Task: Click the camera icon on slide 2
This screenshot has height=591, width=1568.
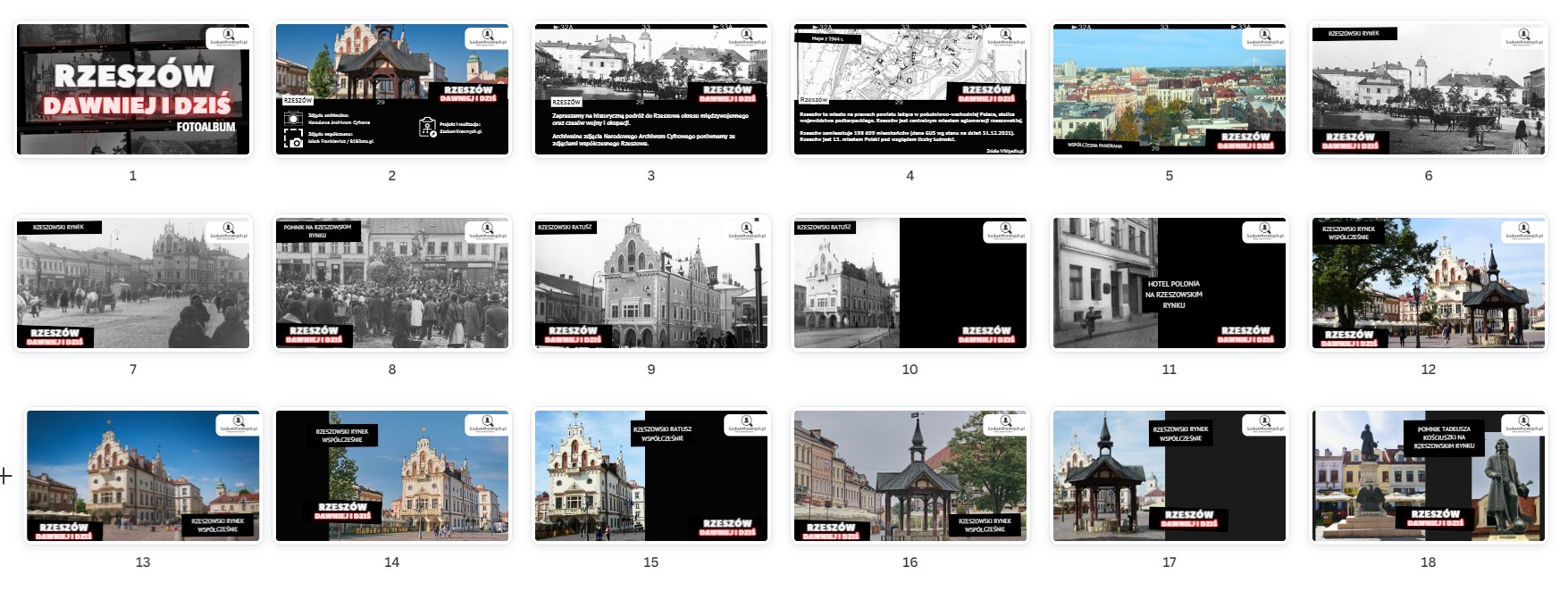Action: click(293, 138)
